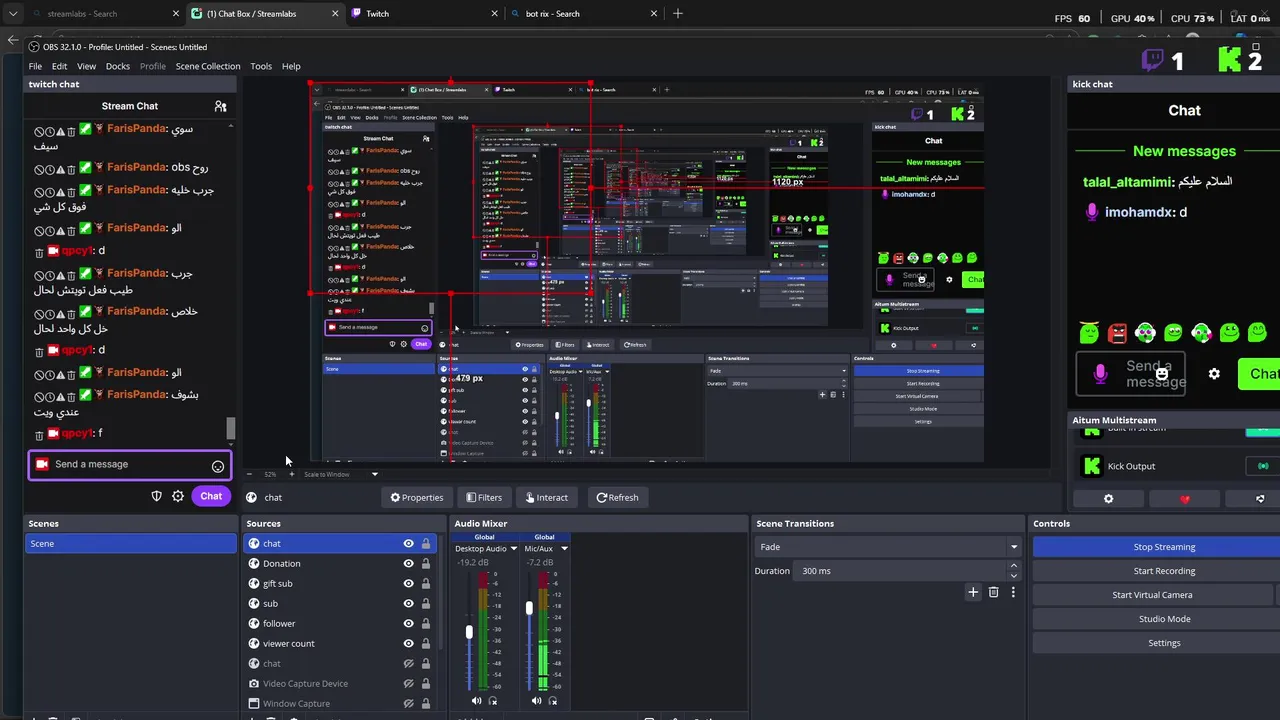Viewport: 1280px width, 720px height.
Task: Show the Window Capture source
Action: (408, 704)
